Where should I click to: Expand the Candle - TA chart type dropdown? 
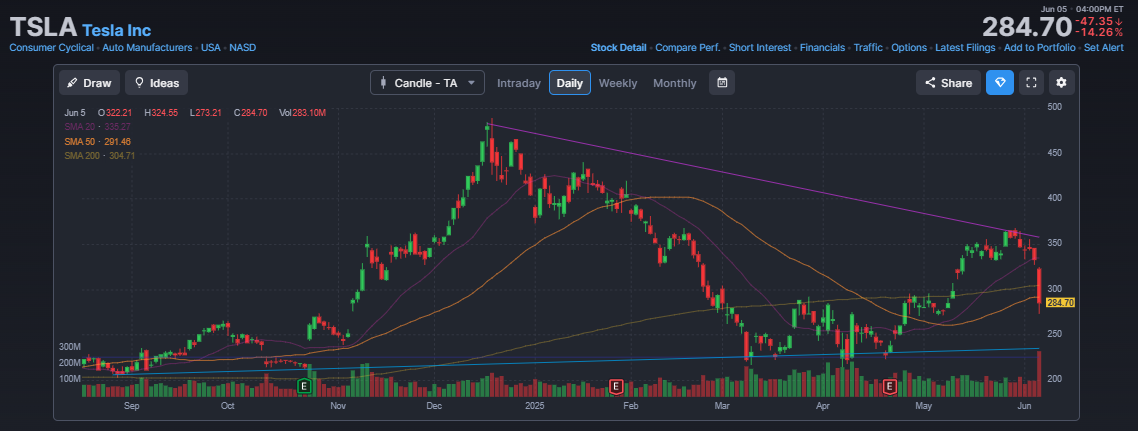[x=427, y=83]
